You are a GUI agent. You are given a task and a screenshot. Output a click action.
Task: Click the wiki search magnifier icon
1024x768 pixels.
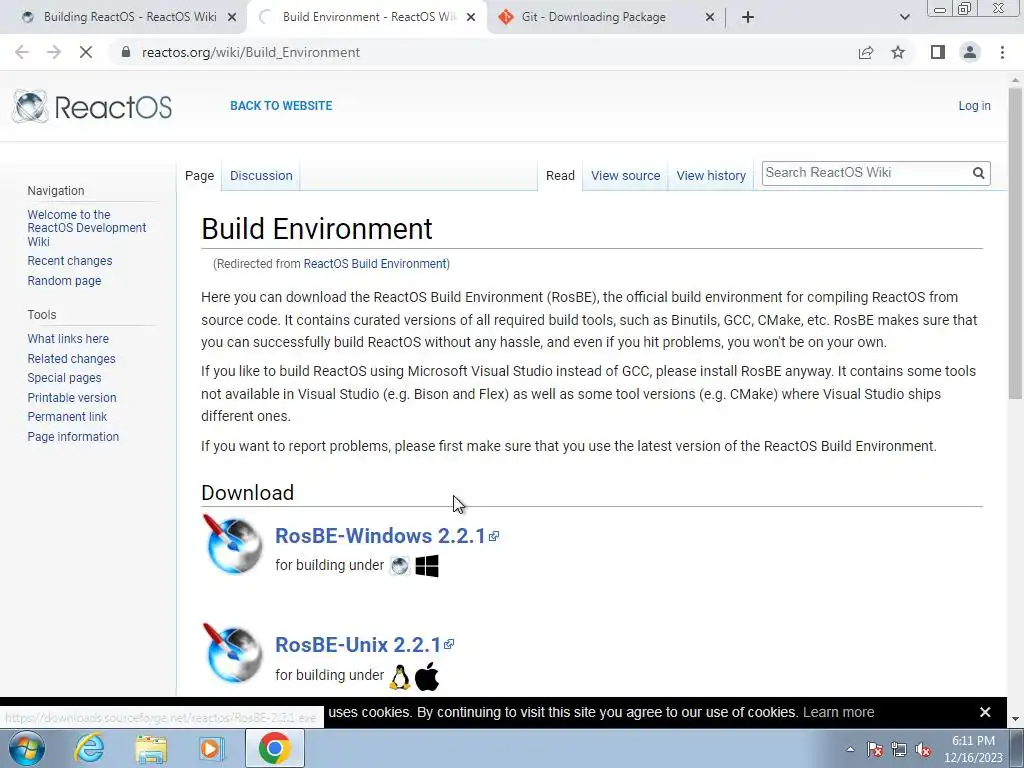point(978,173)
